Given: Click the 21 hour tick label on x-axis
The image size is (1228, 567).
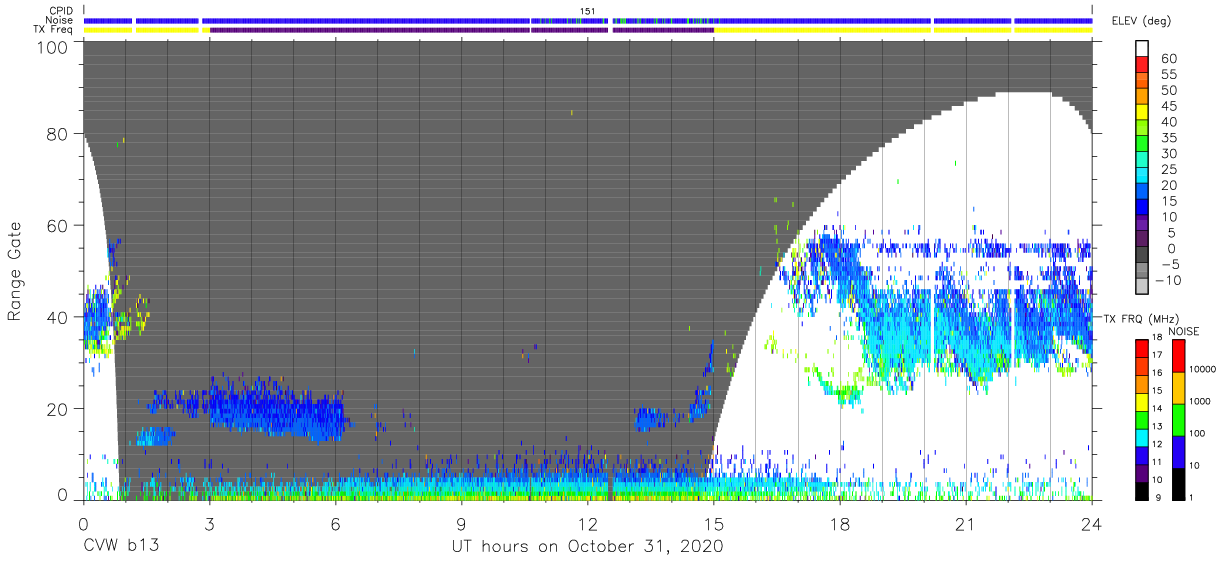Looking at the screenshot, I should click(x=965, y=524).
